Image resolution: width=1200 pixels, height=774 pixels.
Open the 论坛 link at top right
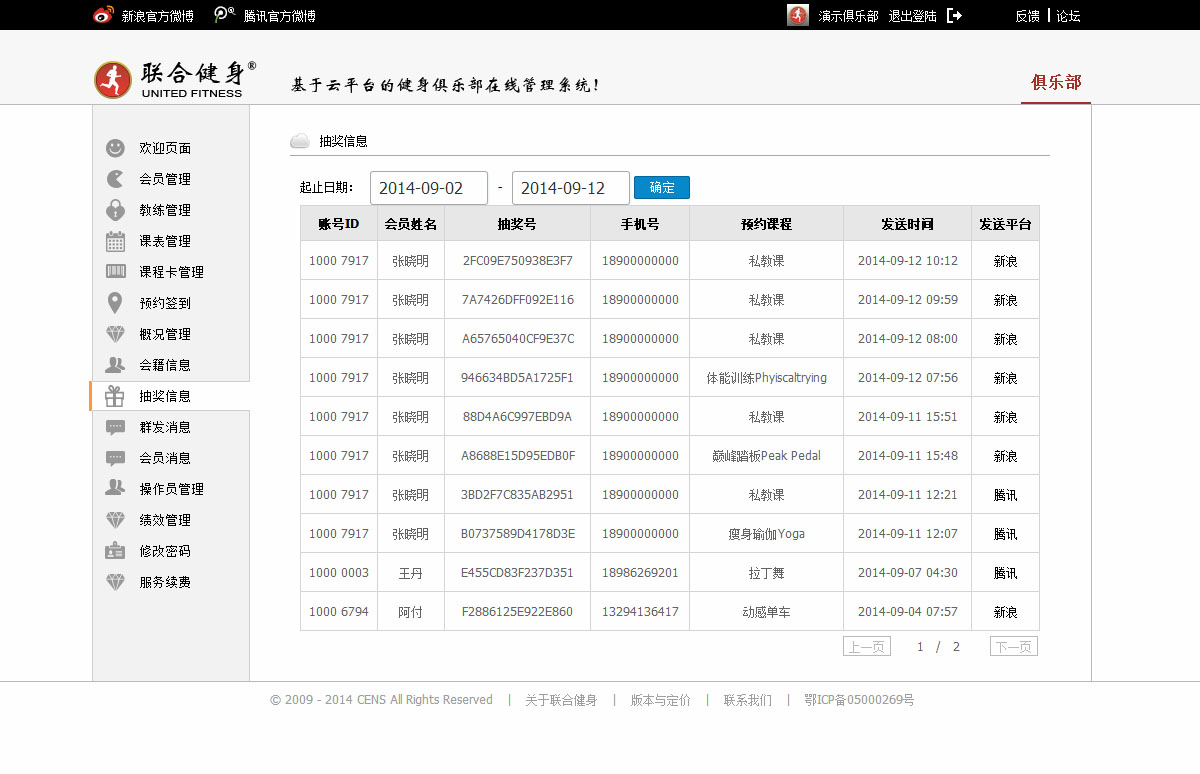click(x=1068, y=16)
